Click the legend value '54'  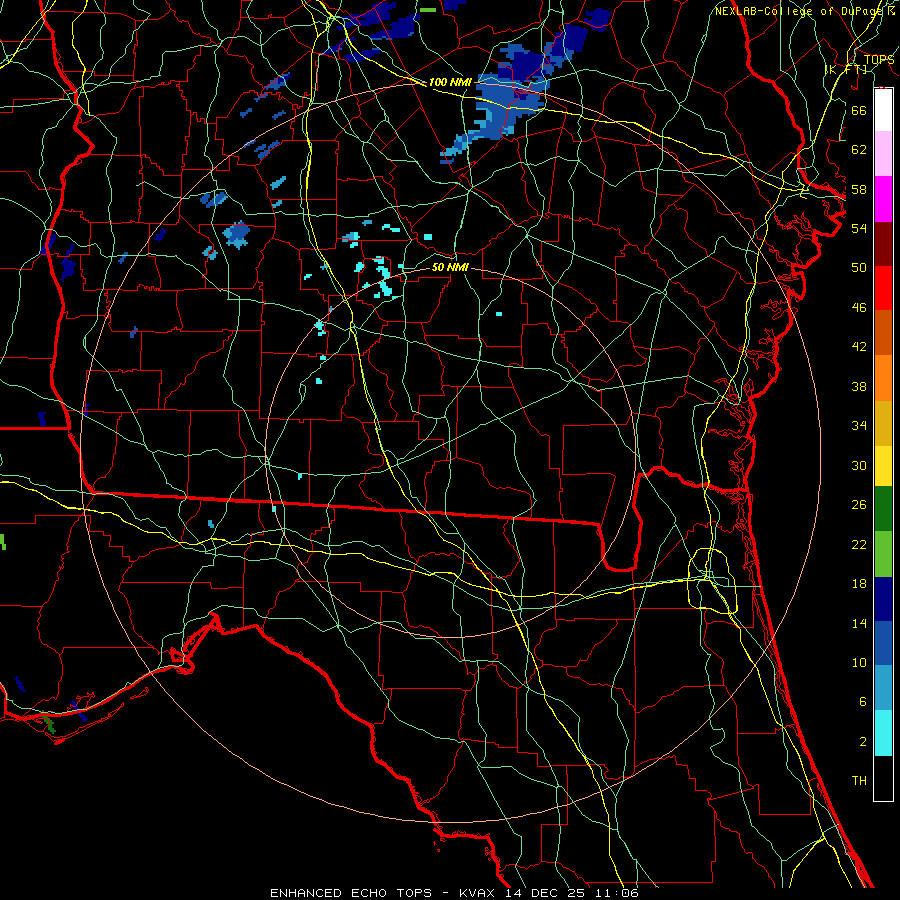[x=859, y=228]
